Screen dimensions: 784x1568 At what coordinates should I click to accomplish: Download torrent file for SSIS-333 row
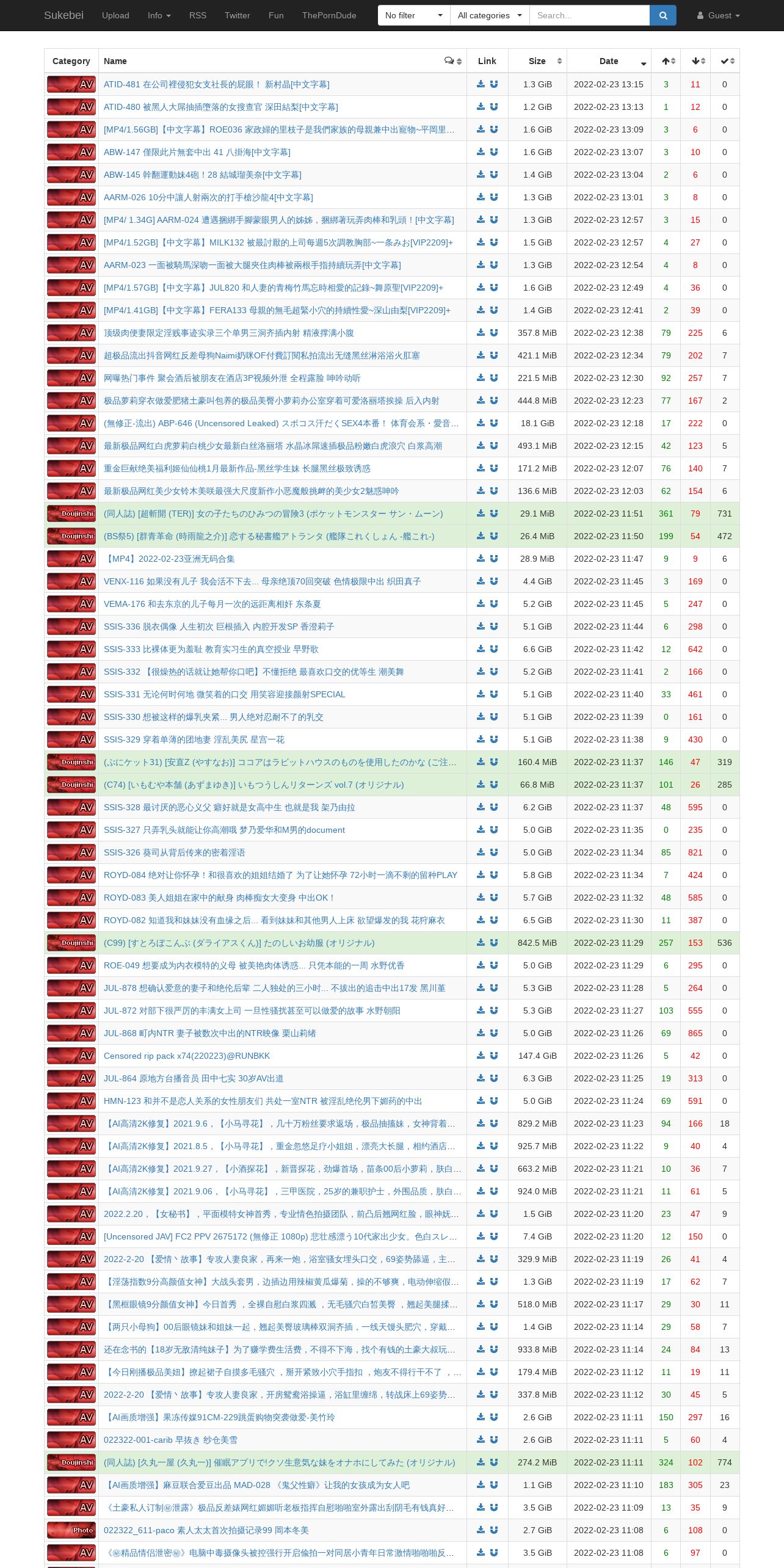pos(481,649)
